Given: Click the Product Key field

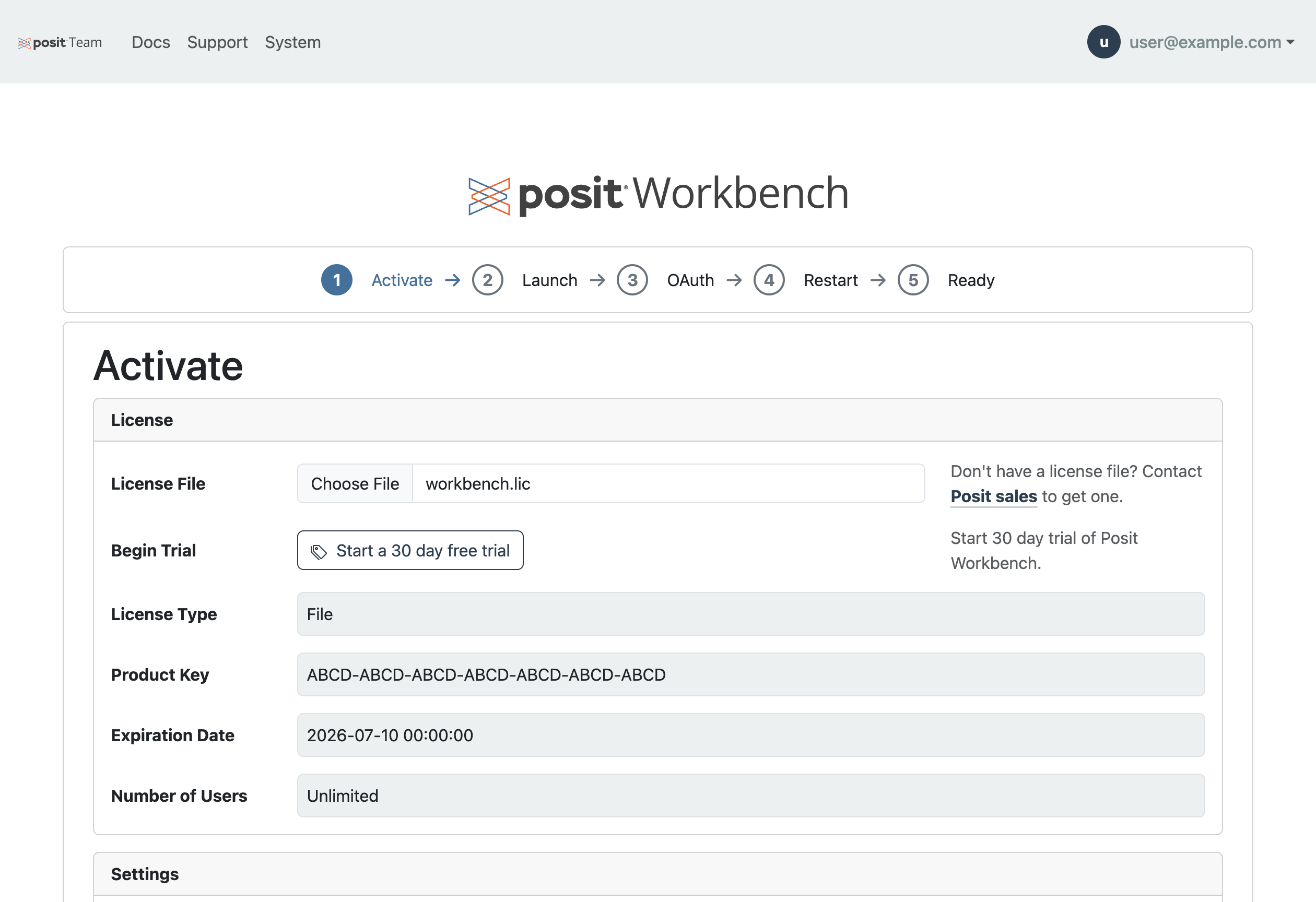Looking at the screenshot, I should (750, 674).
